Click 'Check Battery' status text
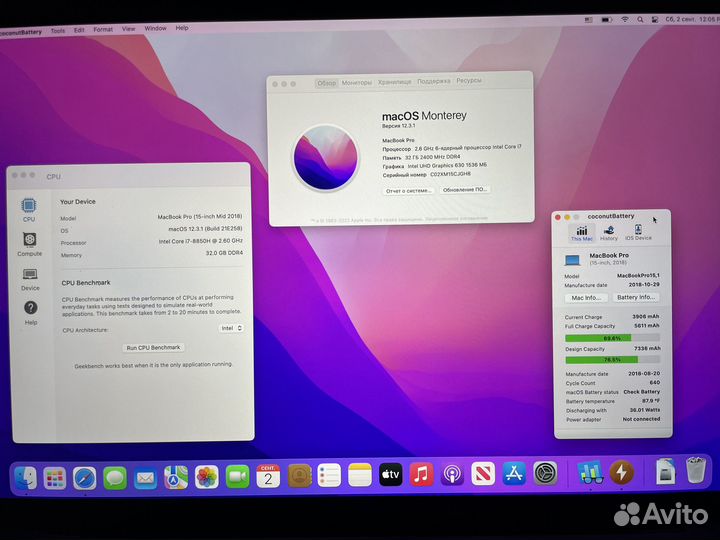Screen dimensions: 720x540 pos(641,392)
